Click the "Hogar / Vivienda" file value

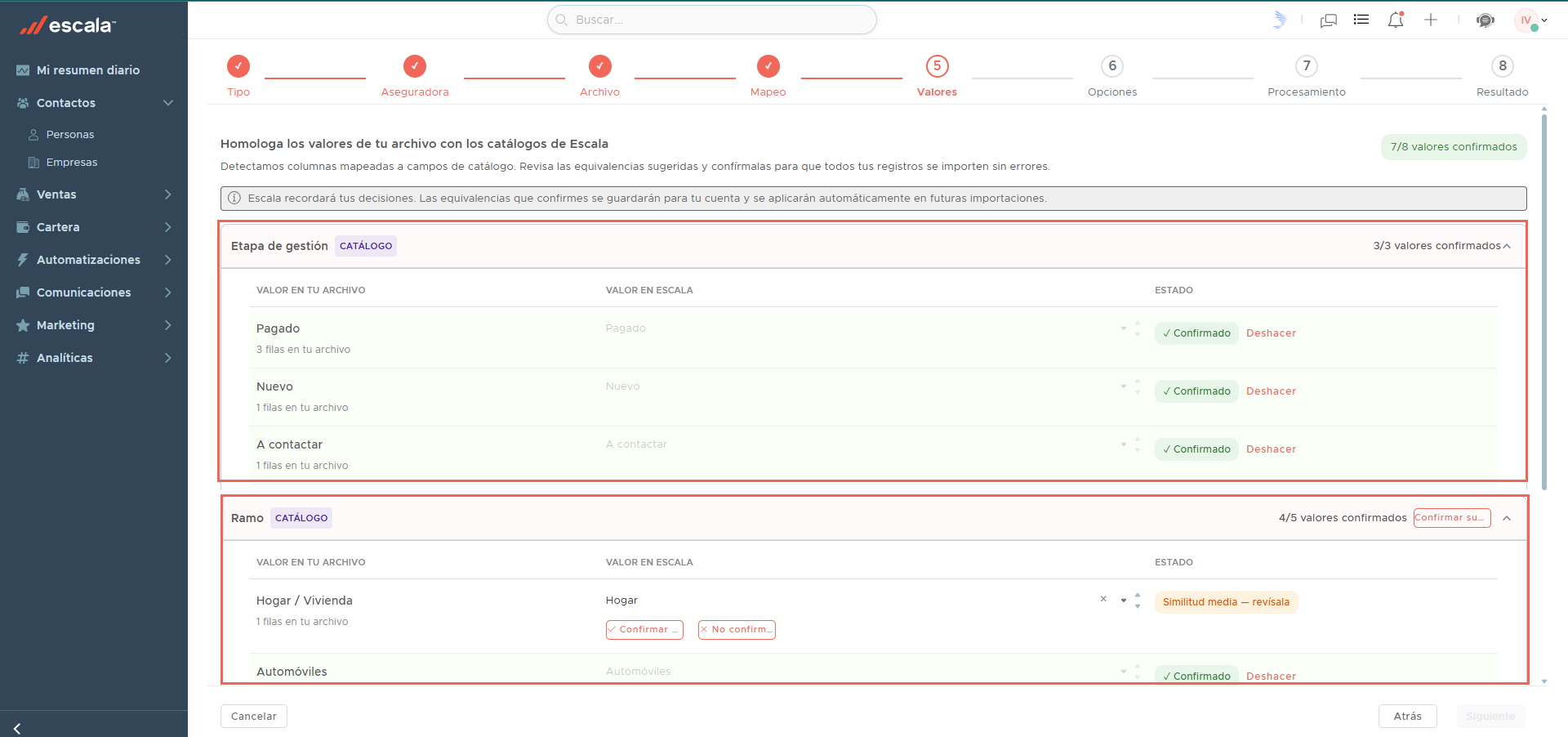click(x=305, y=601)
